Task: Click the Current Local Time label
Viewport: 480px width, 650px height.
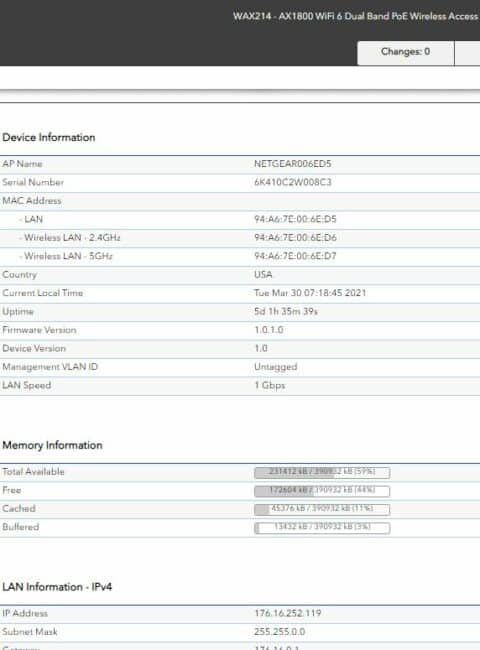Action: (42, 293)
